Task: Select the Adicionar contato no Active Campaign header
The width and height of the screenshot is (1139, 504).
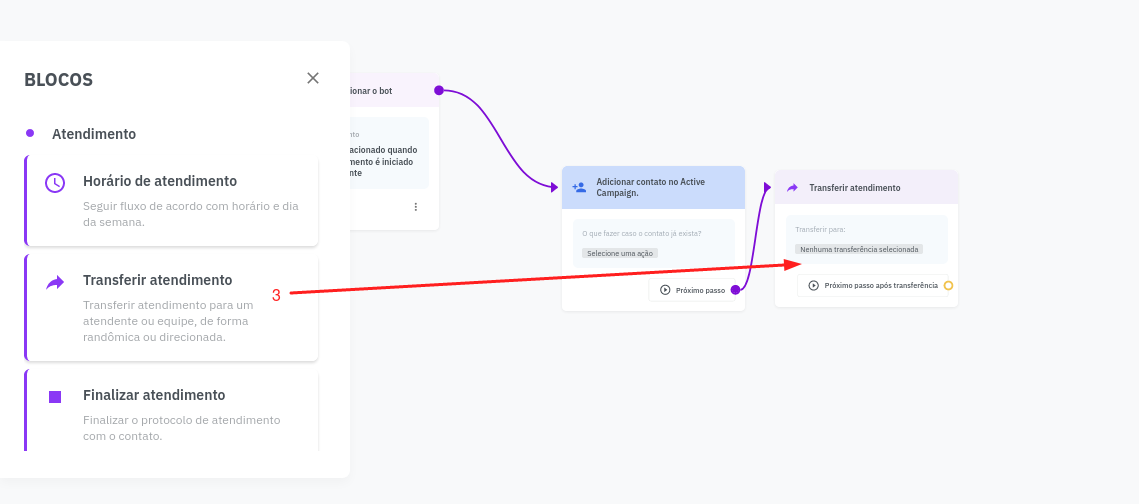Action: click(x=652, y=187)
